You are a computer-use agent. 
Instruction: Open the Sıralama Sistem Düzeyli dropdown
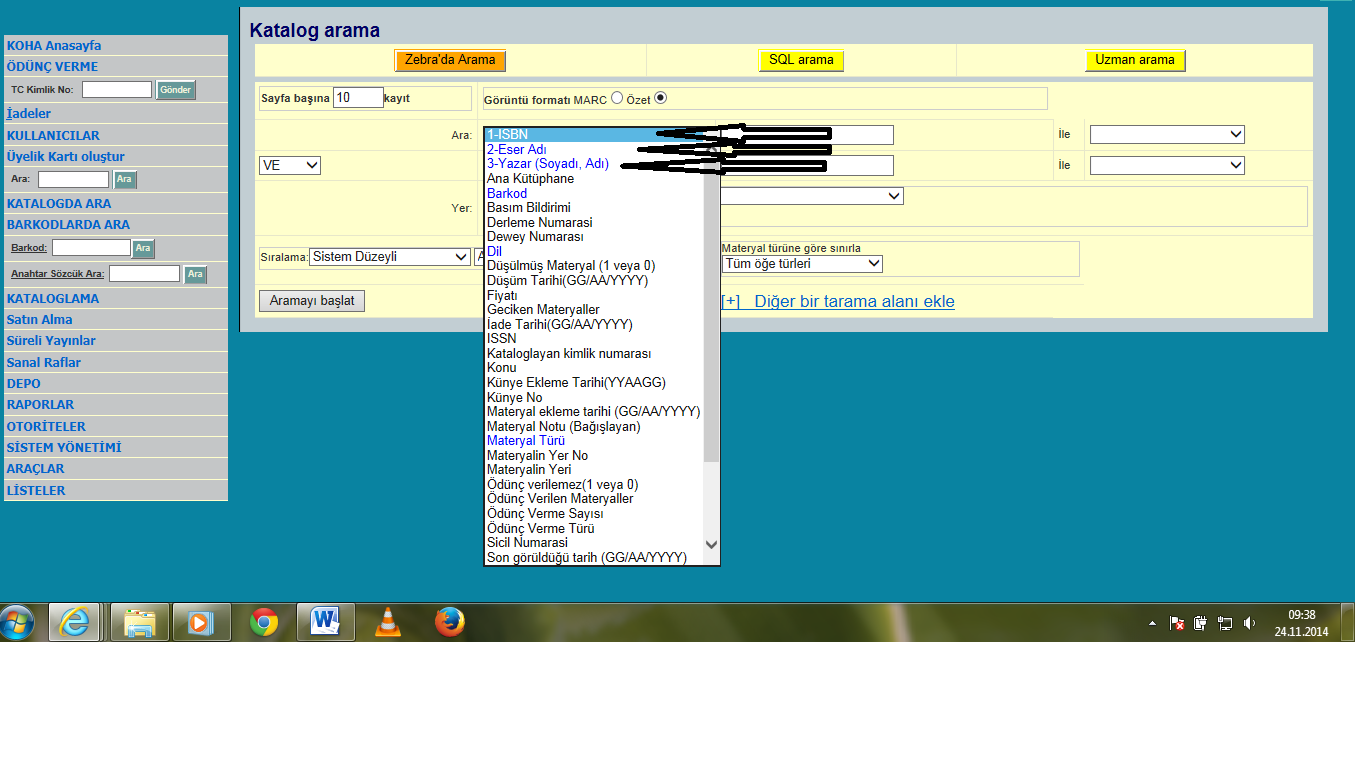(x=390, y=257)
